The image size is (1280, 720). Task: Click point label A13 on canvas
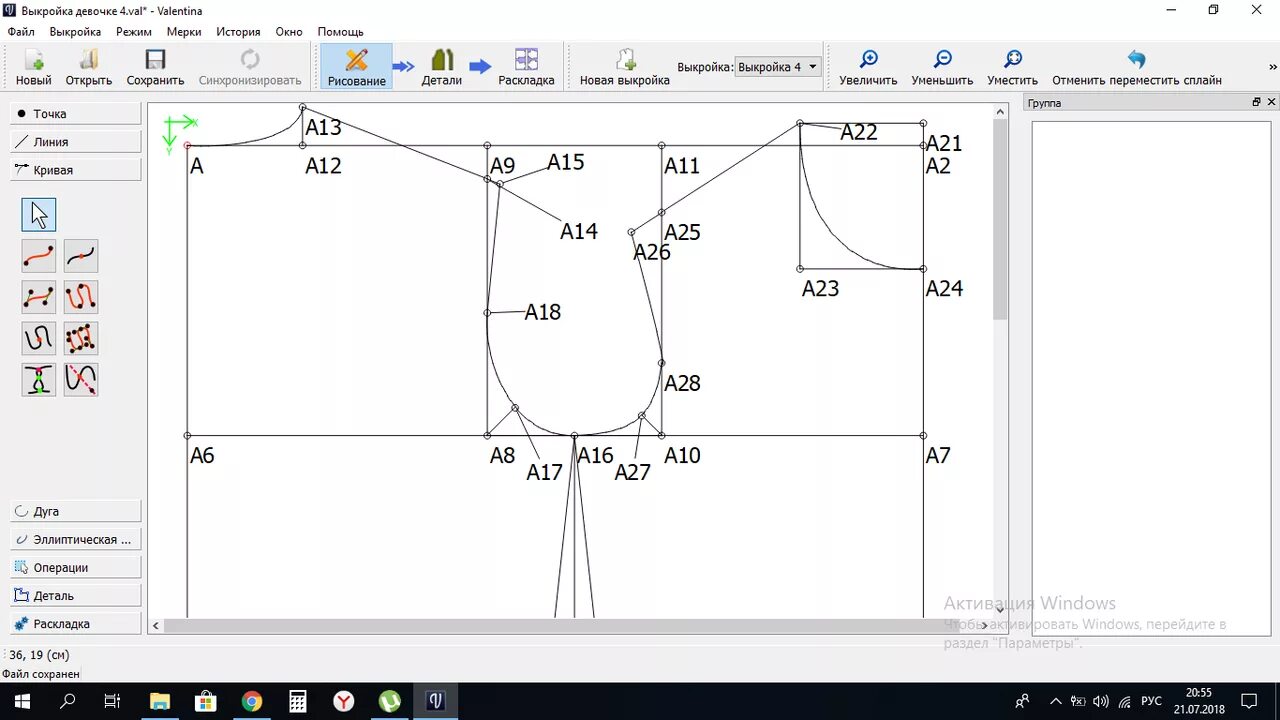coord(323,127)
